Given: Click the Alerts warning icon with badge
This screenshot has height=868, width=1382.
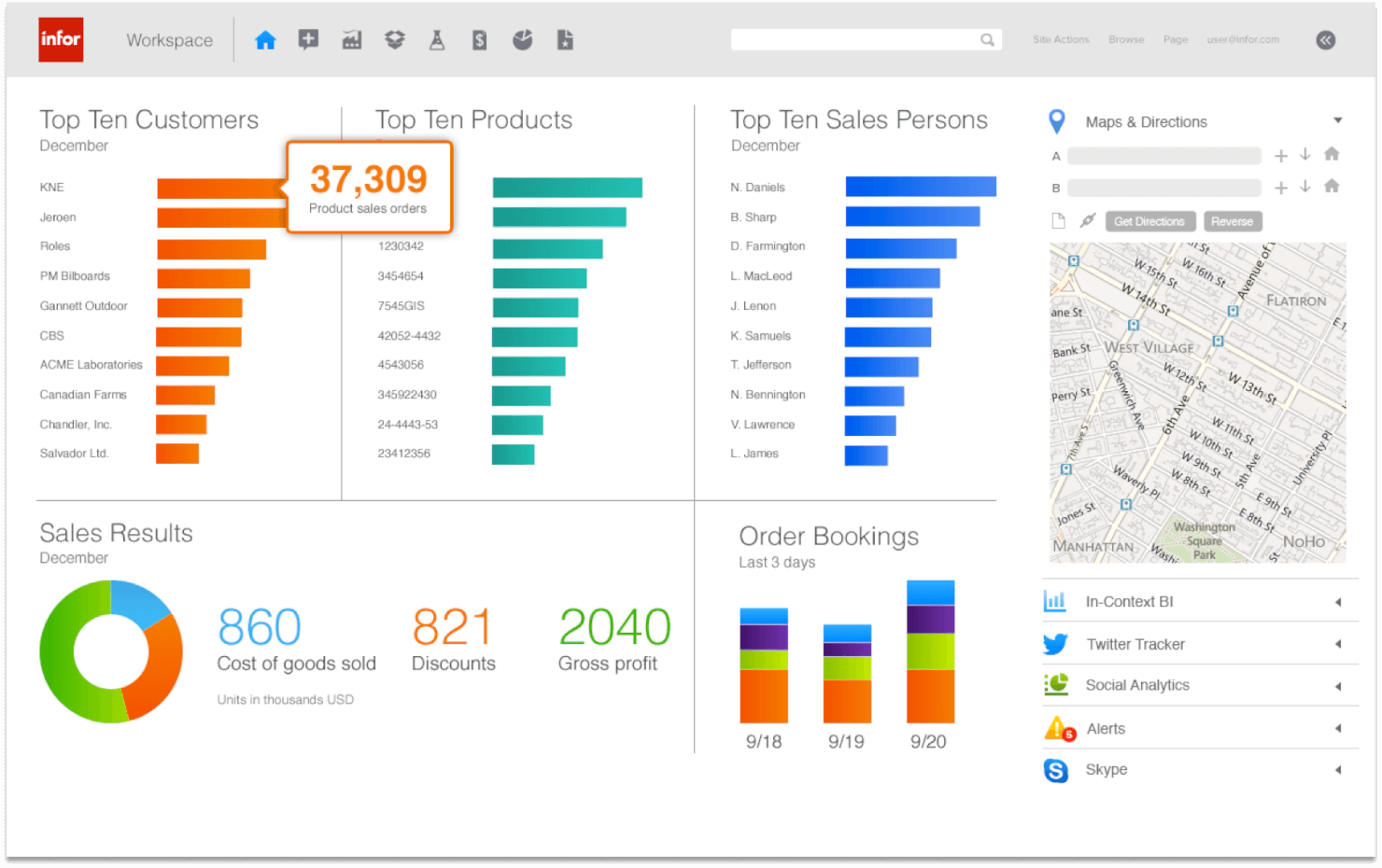Looking at the screenshot, I should click(1056, 728).
